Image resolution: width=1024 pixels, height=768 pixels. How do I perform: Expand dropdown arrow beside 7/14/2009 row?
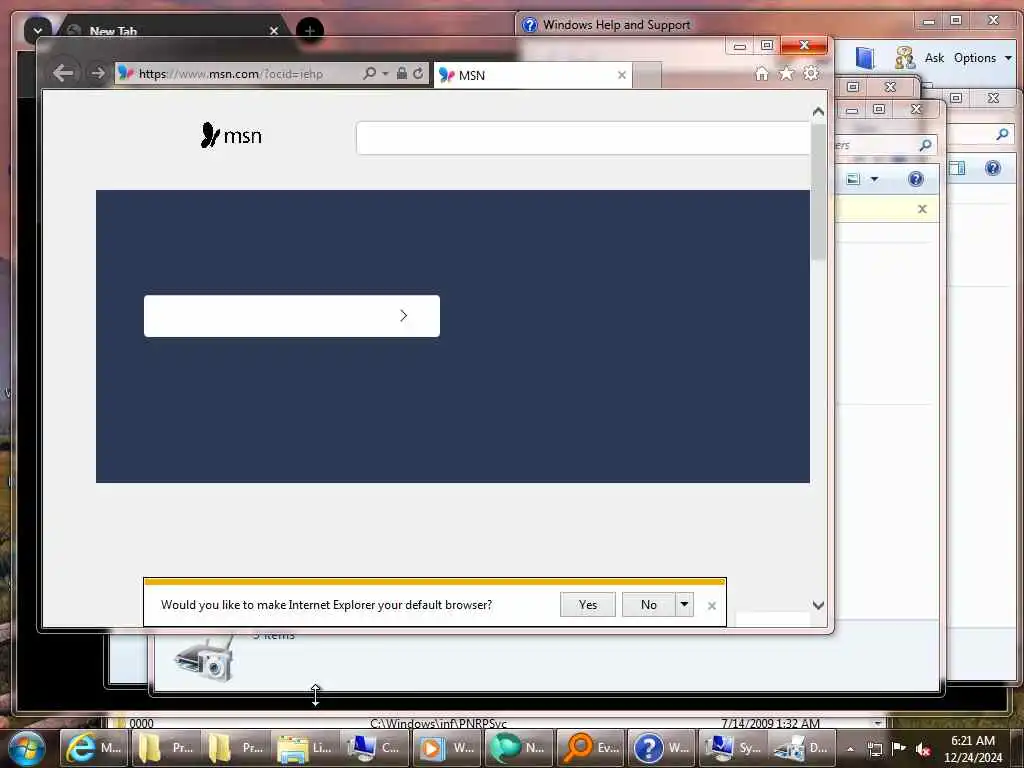point(878,723)
